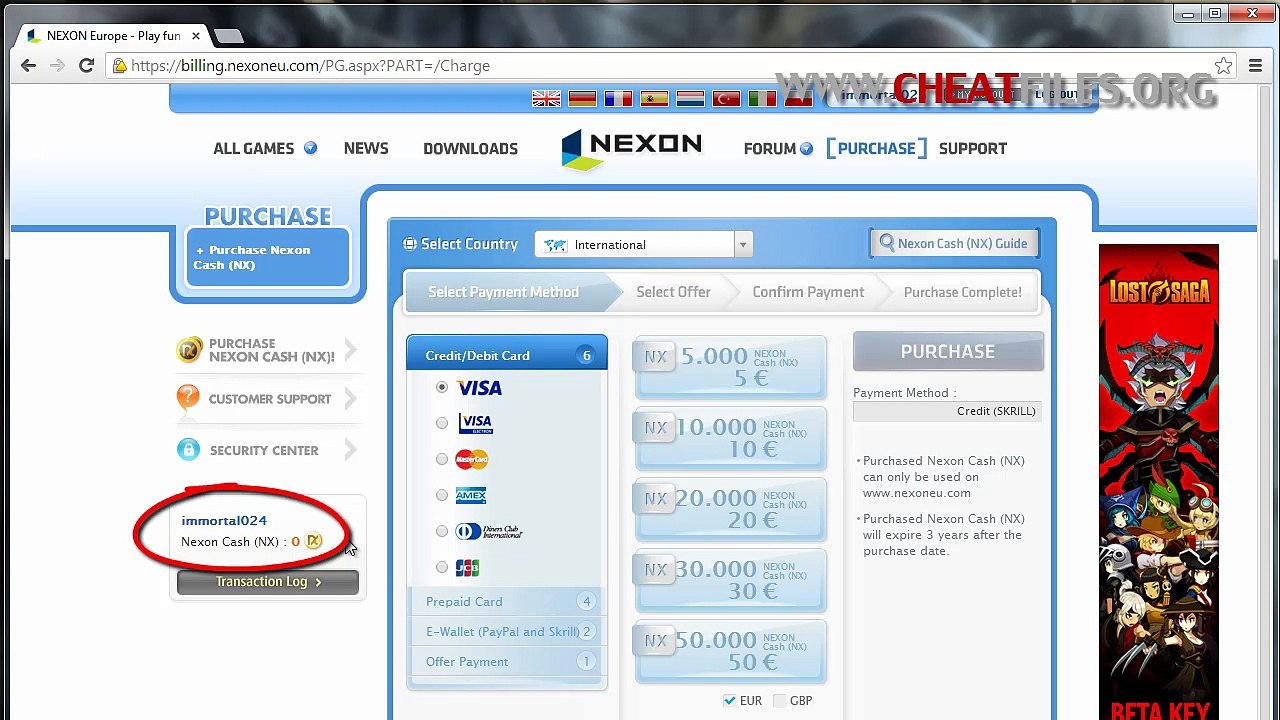Viewport: 1280px width, 720px height.
Task: Click the Lost Saga banner advertisement
Action: 1159,482
